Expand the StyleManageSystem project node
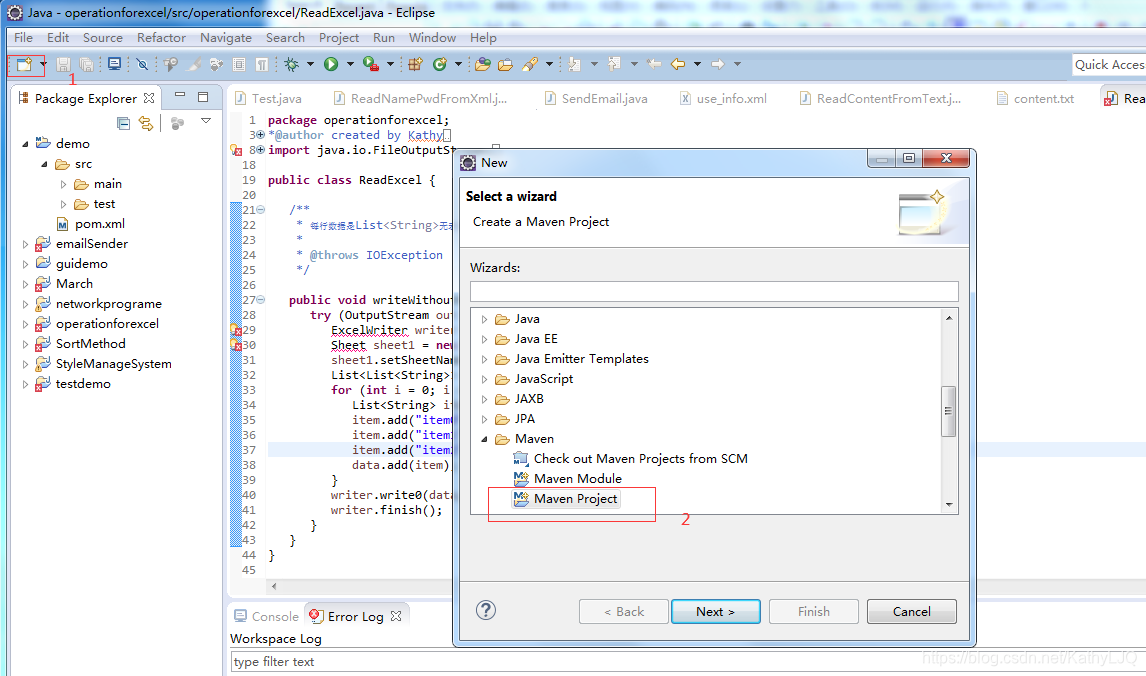The height and width of the screenshot is (676, 1146). click(25, 364)
